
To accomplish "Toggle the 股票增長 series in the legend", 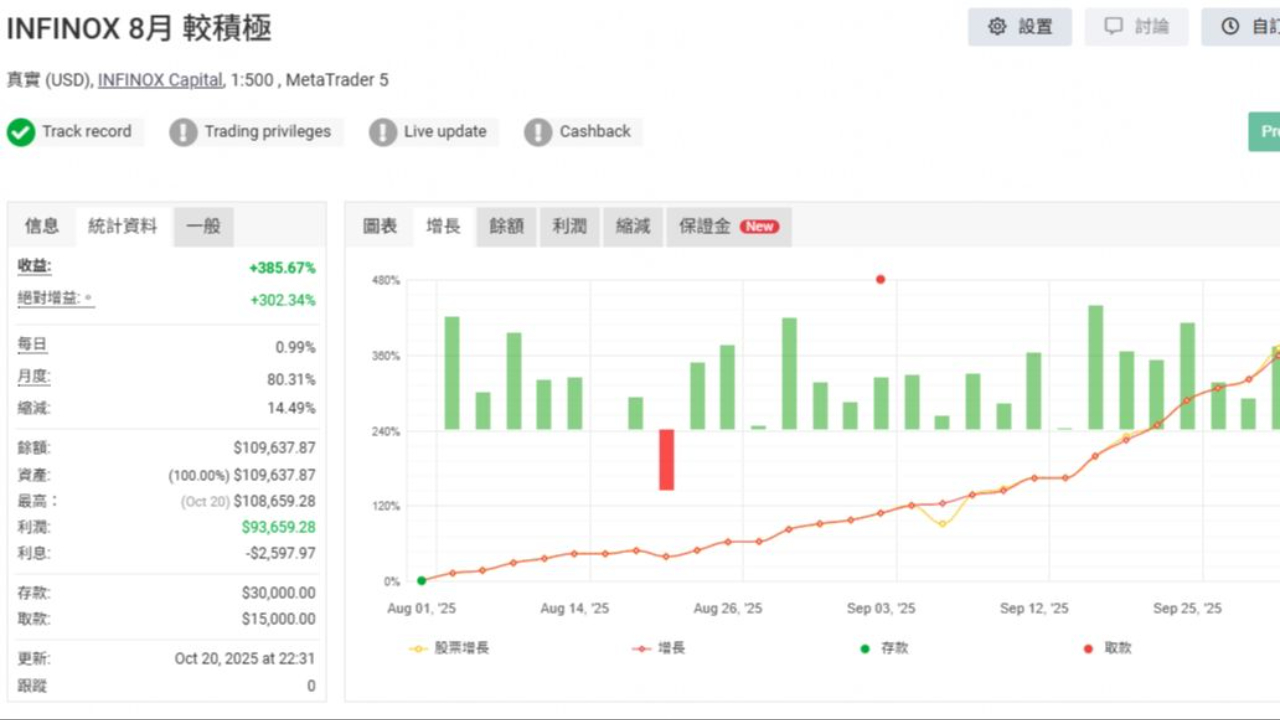I will 449,648.
